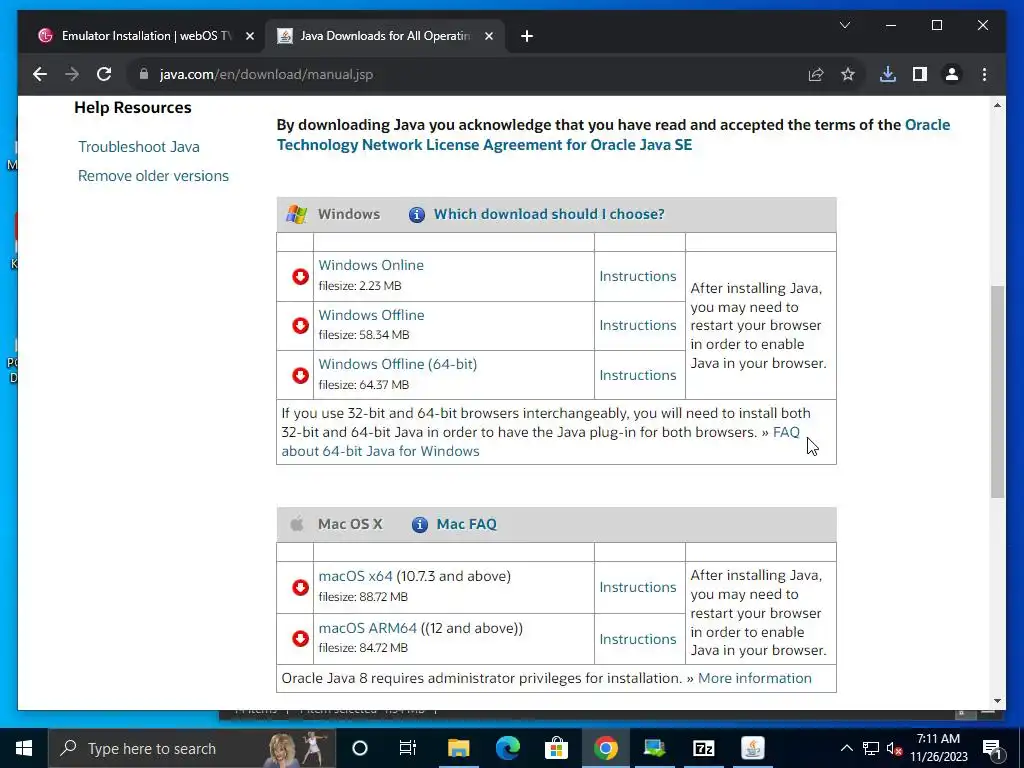1024x768 pixels.
Task: Click the Windows Offline download link
Action: pos(371,315)
